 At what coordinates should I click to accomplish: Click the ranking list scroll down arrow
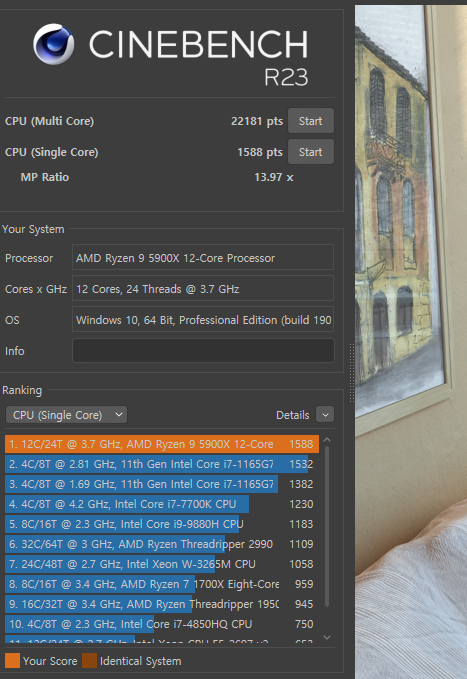pyautogui.click(x=327, y=637)
